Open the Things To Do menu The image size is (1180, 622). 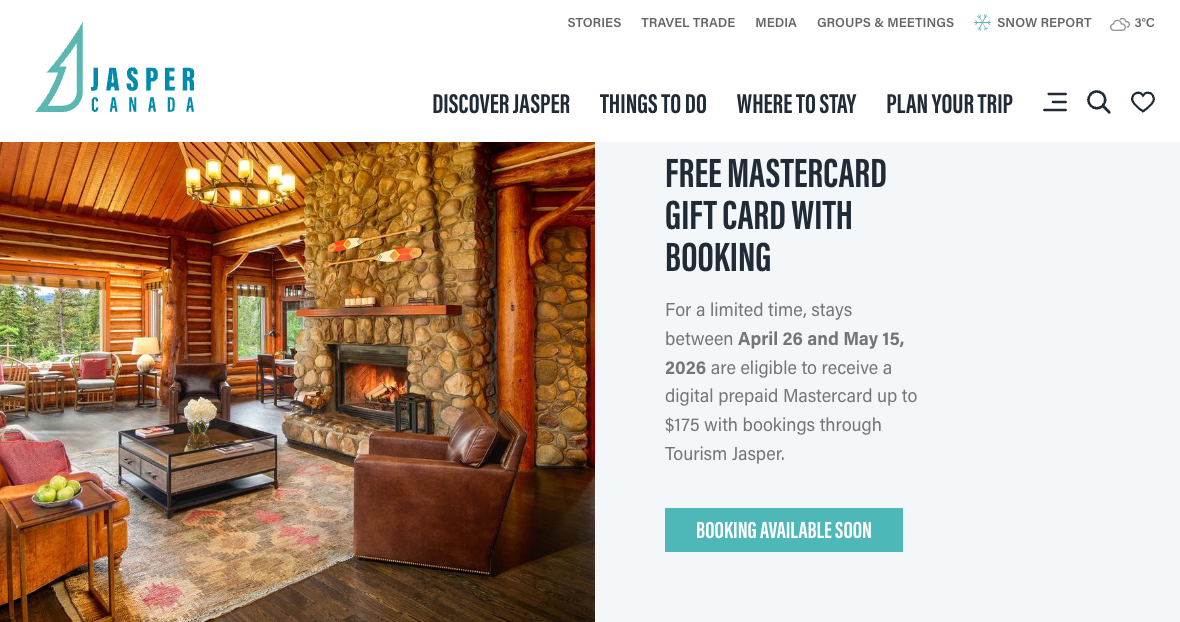coord(653,104)
